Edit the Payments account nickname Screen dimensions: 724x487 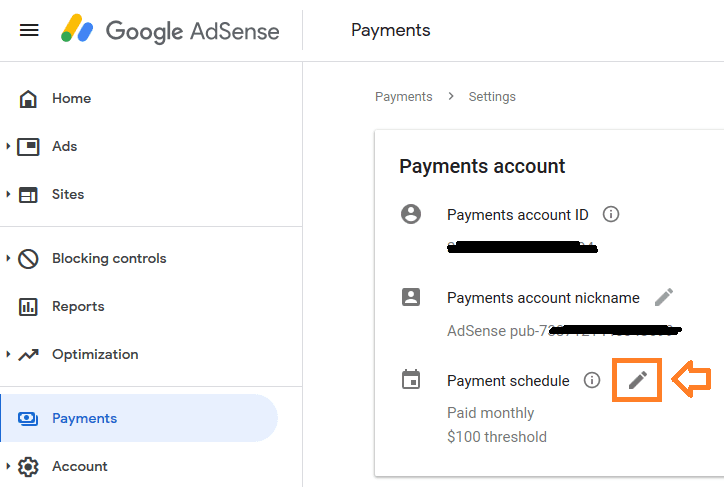coord(664,297)
